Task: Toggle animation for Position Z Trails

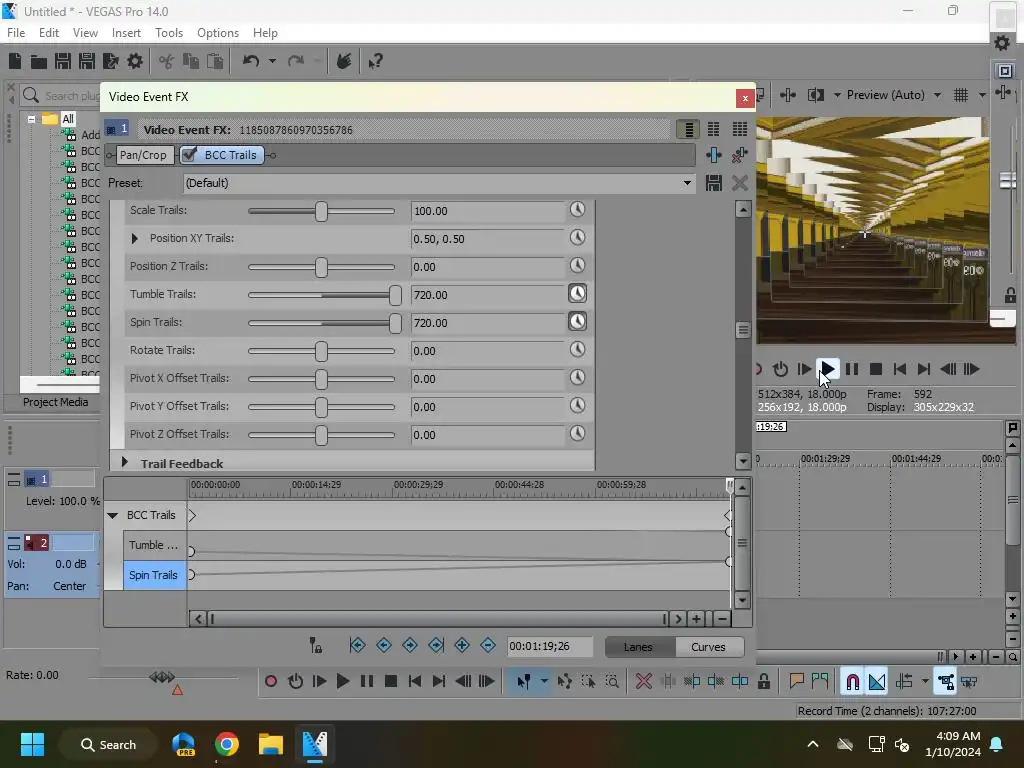Action: [577, 266]
